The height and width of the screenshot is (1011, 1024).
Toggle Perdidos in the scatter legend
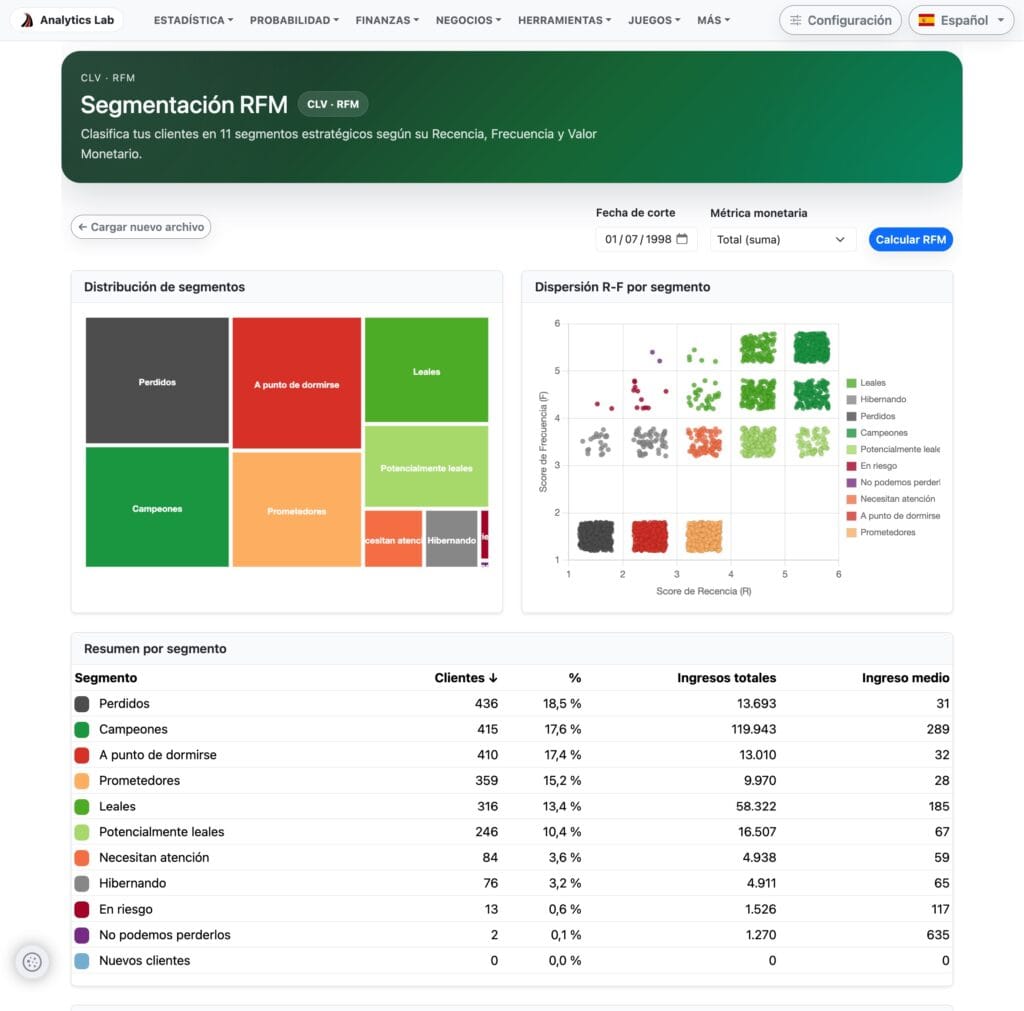871,416
